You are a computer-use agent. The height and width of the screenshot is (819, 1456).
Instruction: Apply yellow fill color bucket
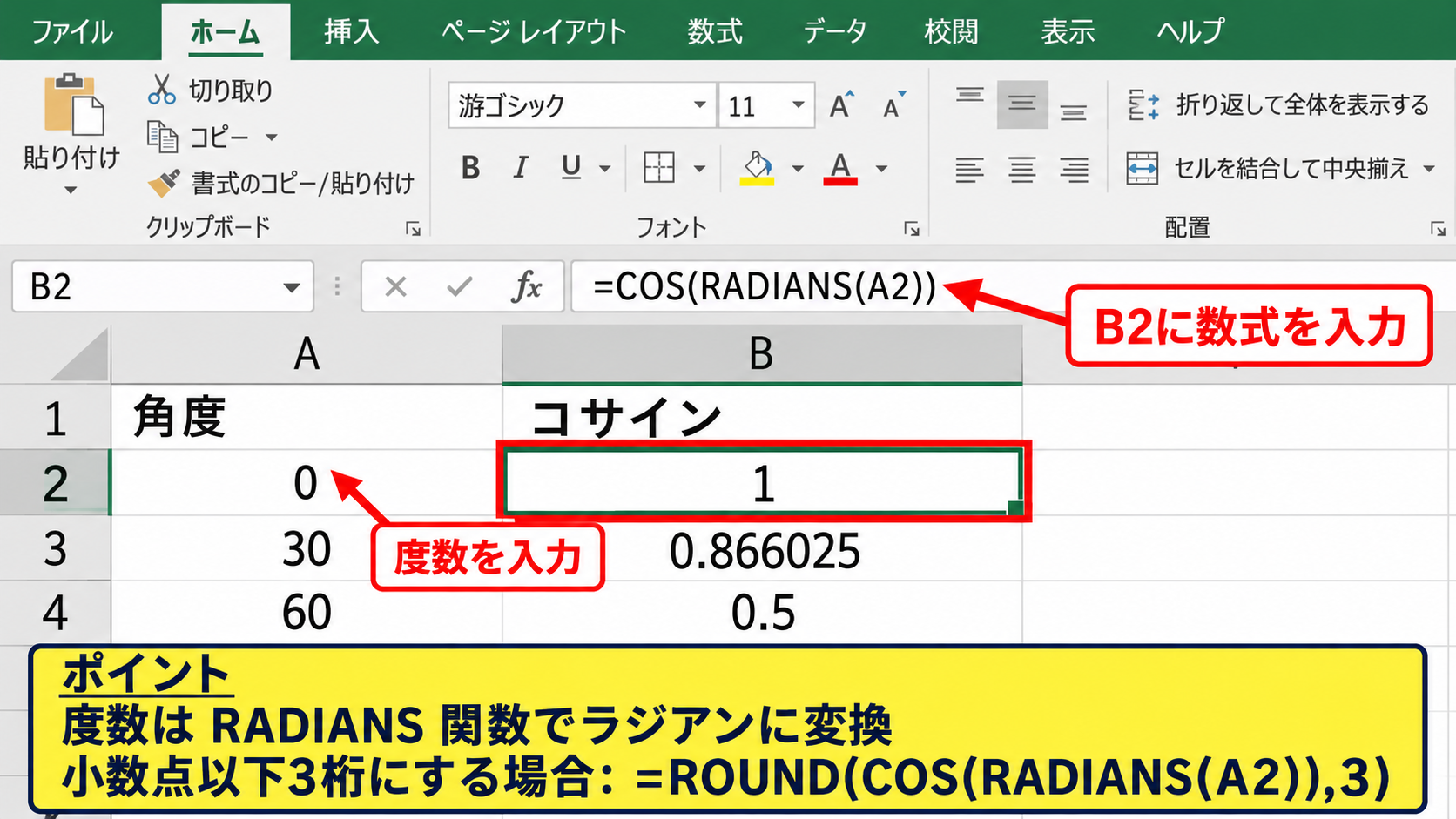757,167
